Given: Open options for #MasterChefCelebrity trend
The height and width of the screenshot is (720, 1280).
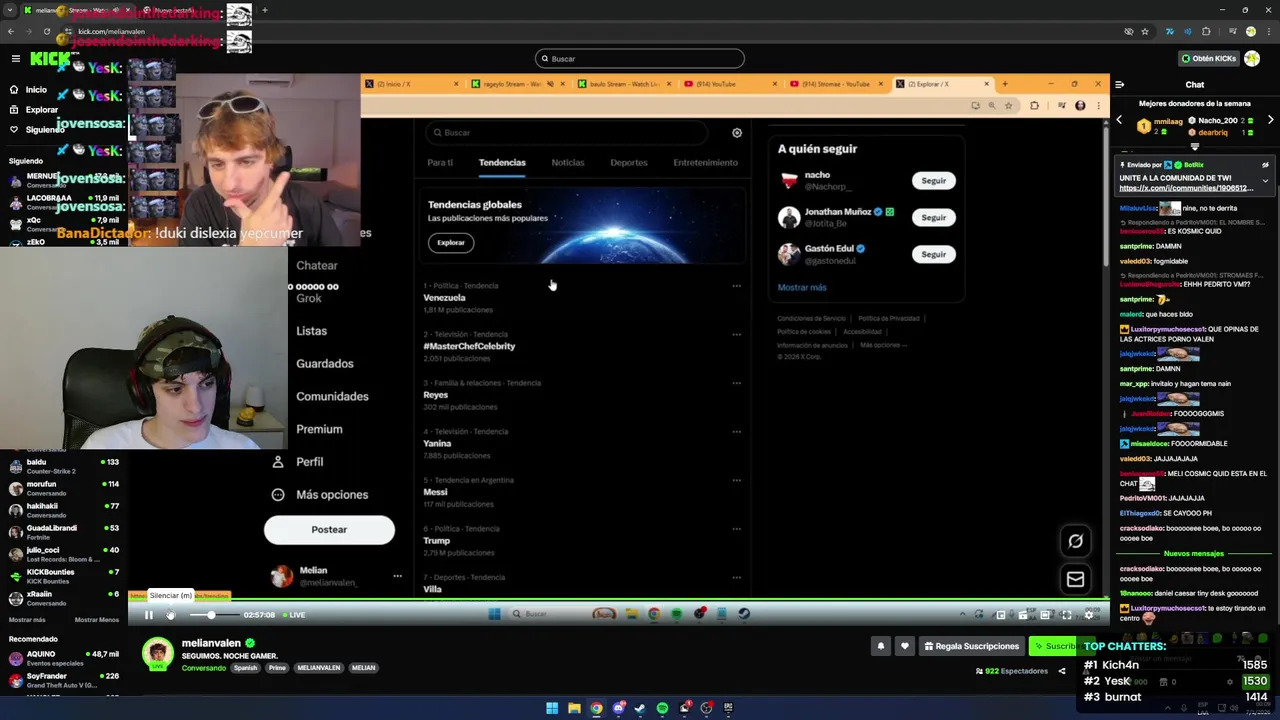Looking at the screenshot, I should coord(737,335).
